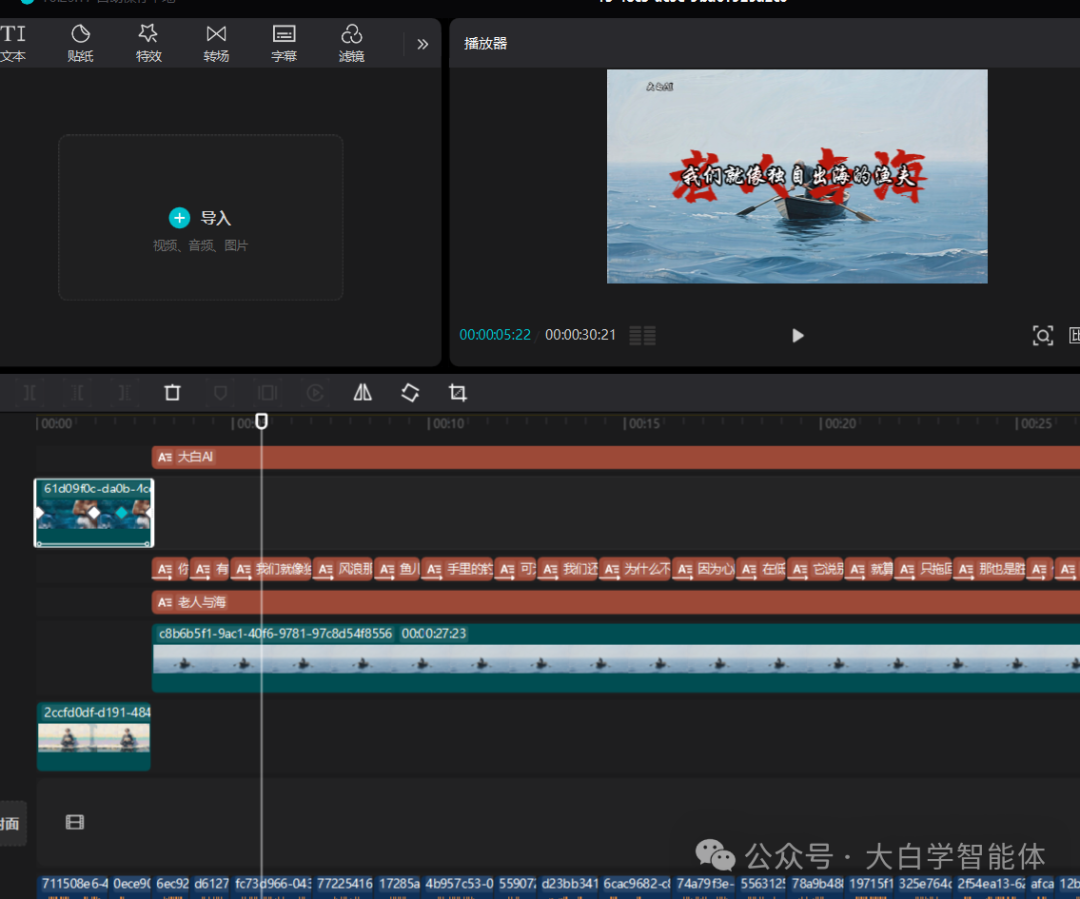The height and width of the screenshot is (899, 1080).
Task: Select the 大白AI text track clip
Action: pos(616,457)
